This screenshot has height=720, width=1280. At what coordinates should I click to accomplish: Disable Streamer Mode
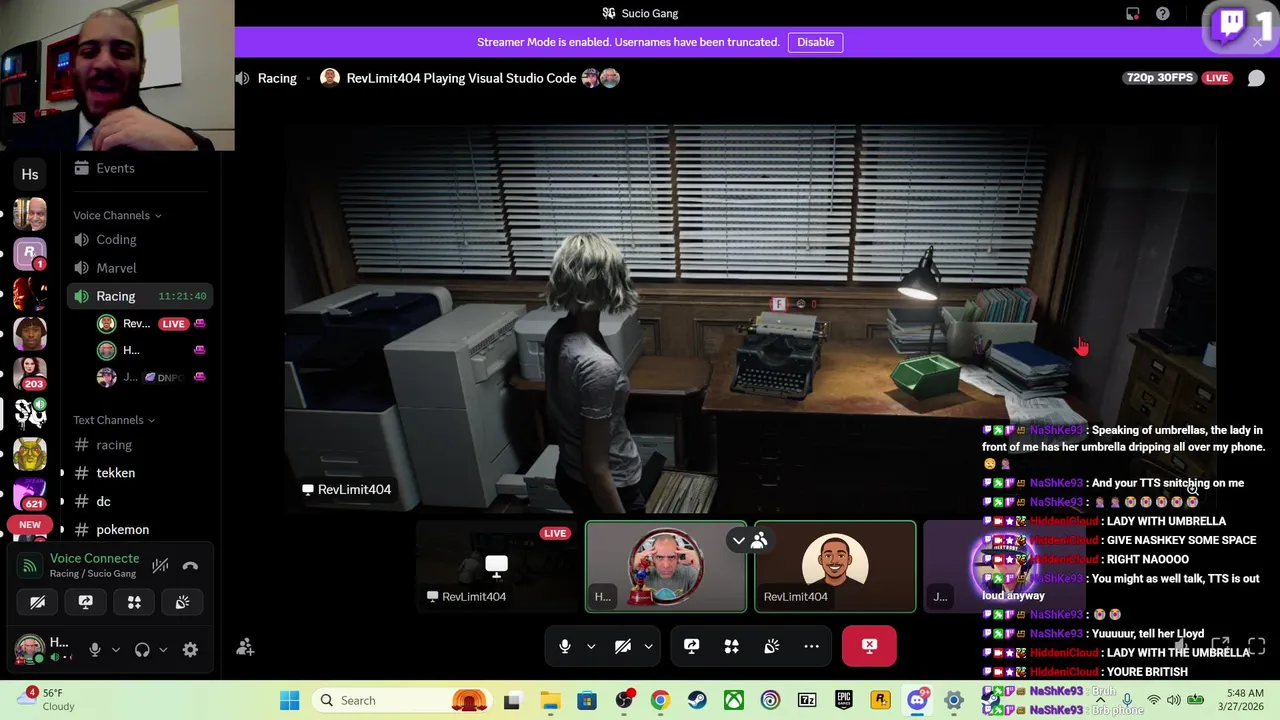[x=815, y=42]
